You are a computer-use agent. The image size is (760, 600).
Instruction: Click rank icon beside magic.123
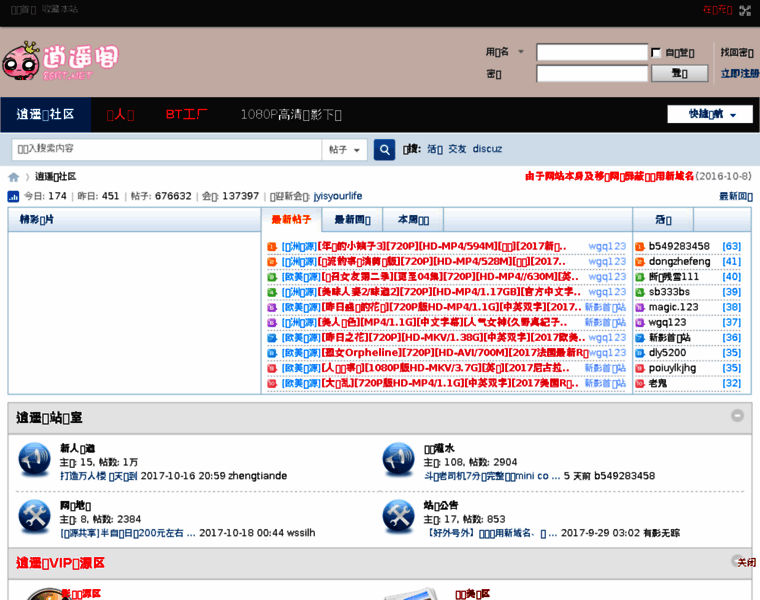640,307
